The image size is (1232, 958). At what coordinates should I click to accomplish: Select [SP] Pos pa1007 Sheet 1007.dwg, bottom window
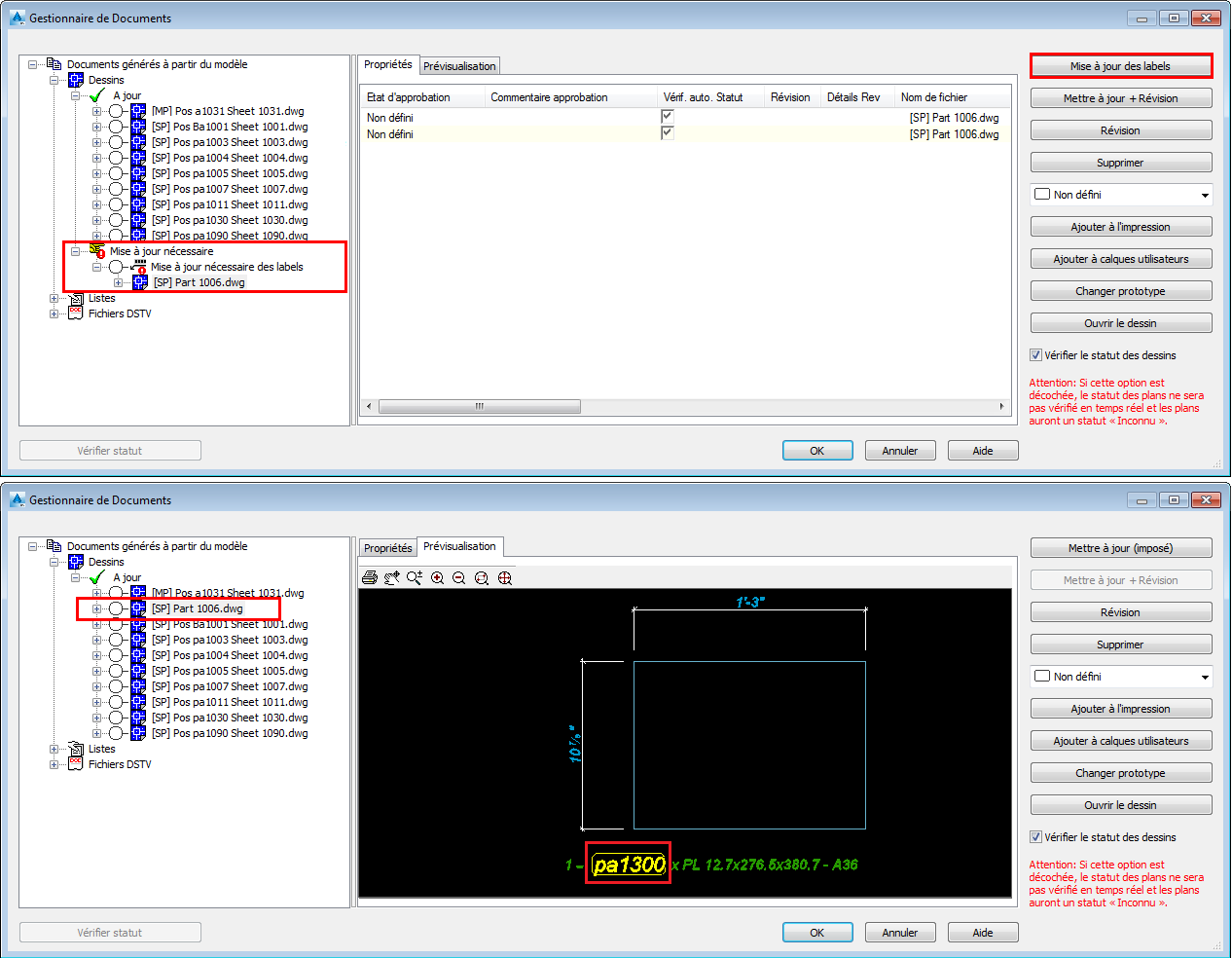(x=230, y=686)
